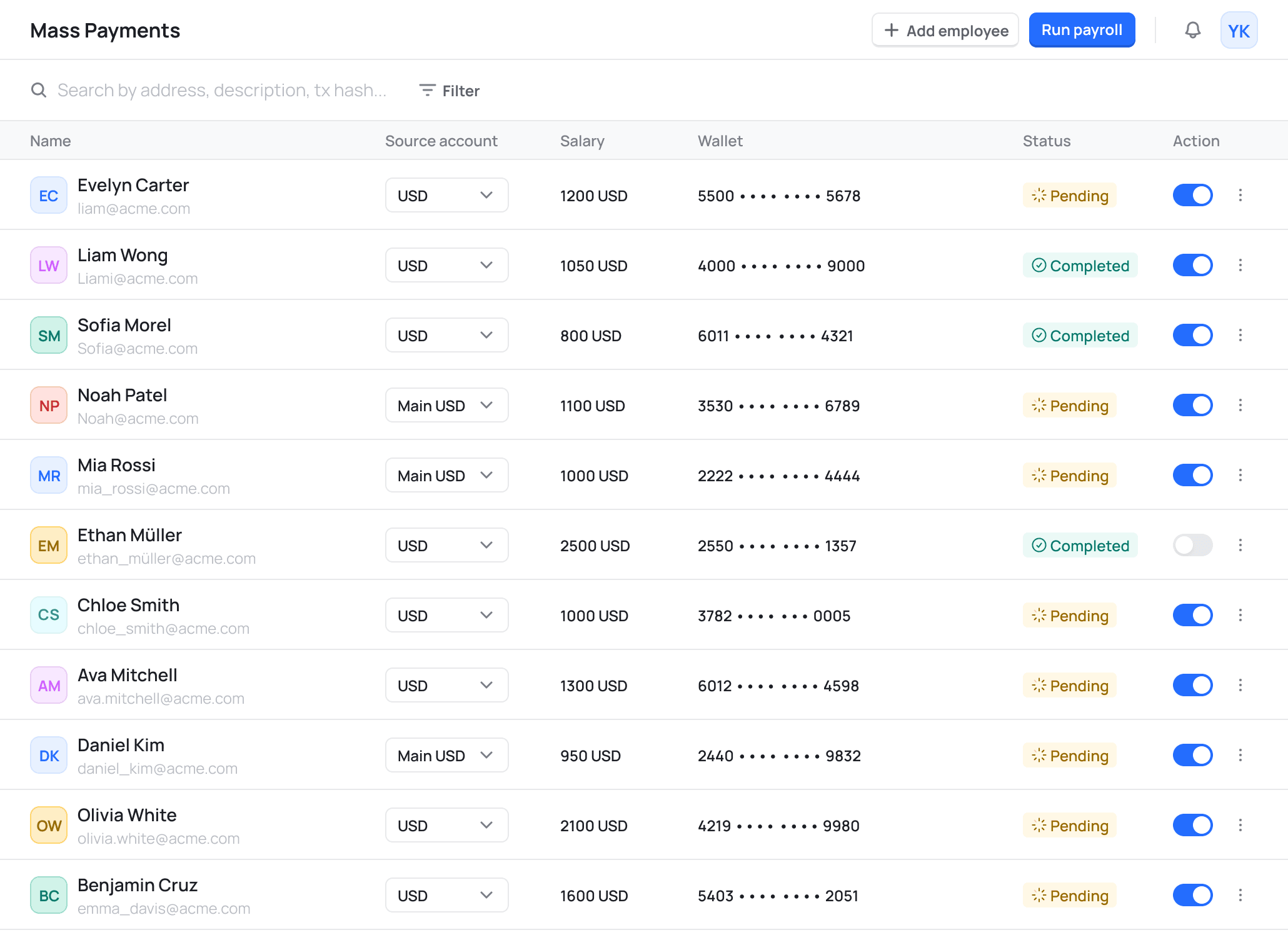Open the overflow menu for Chloe Smith
Screen dimensions: 1288x945
tap(1240, 615)
